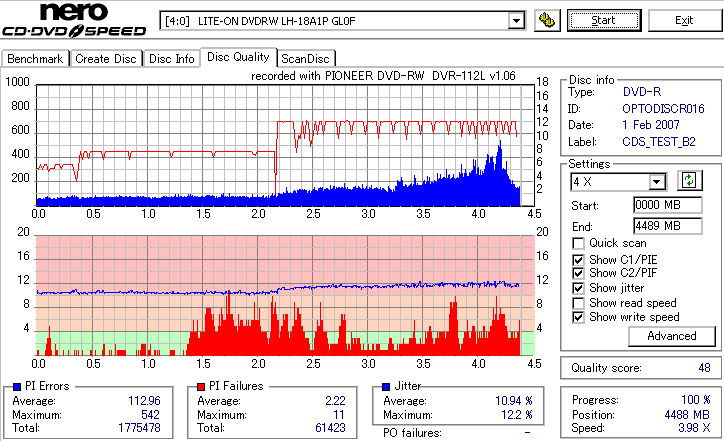The height and width of the screenshot is (441, 724).
Task: Go to the Disc Info tab
Action: click(171, 59)
